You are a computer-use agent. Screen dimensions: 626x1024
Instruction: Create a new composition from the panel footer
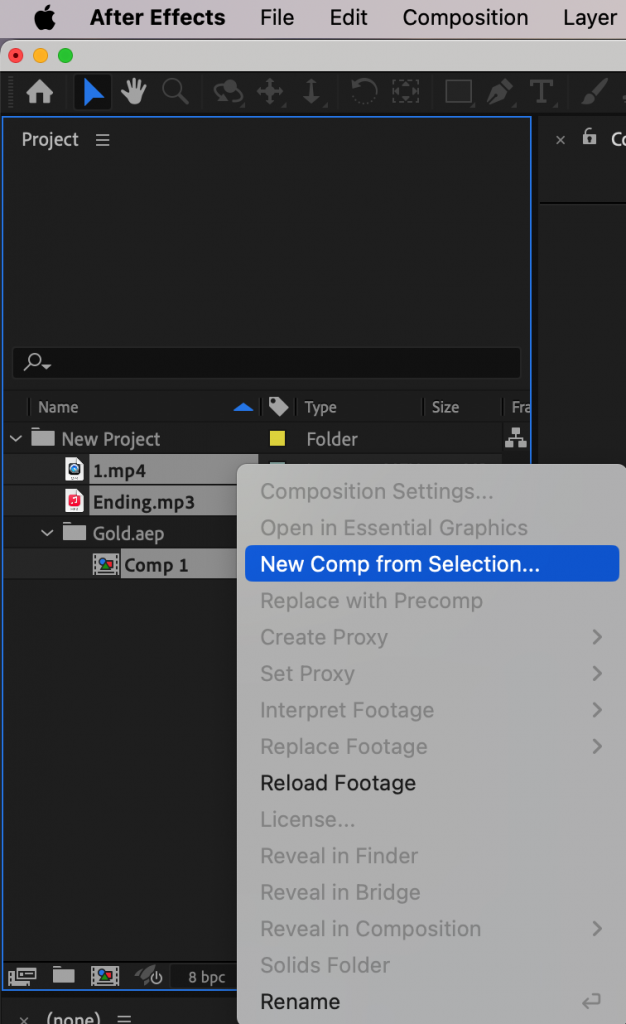click(x=105, y=975)
